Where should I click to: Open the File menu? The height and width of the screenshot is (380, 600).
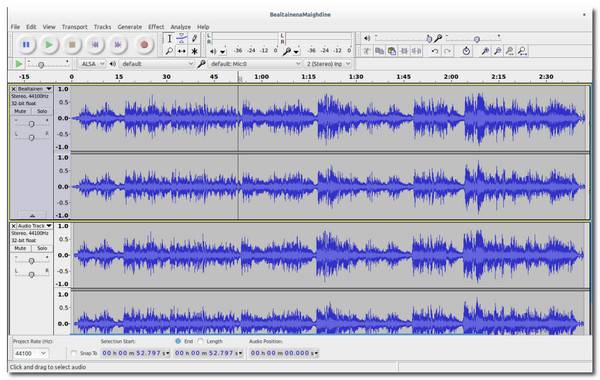pos(15,27)
